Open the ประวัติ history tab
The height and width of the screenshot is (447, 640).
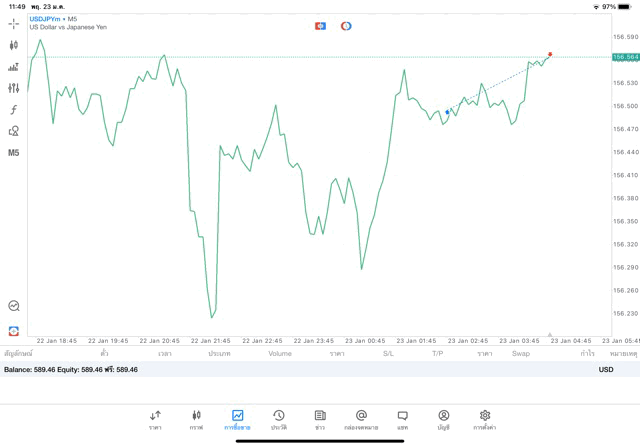tap(278, 419)
